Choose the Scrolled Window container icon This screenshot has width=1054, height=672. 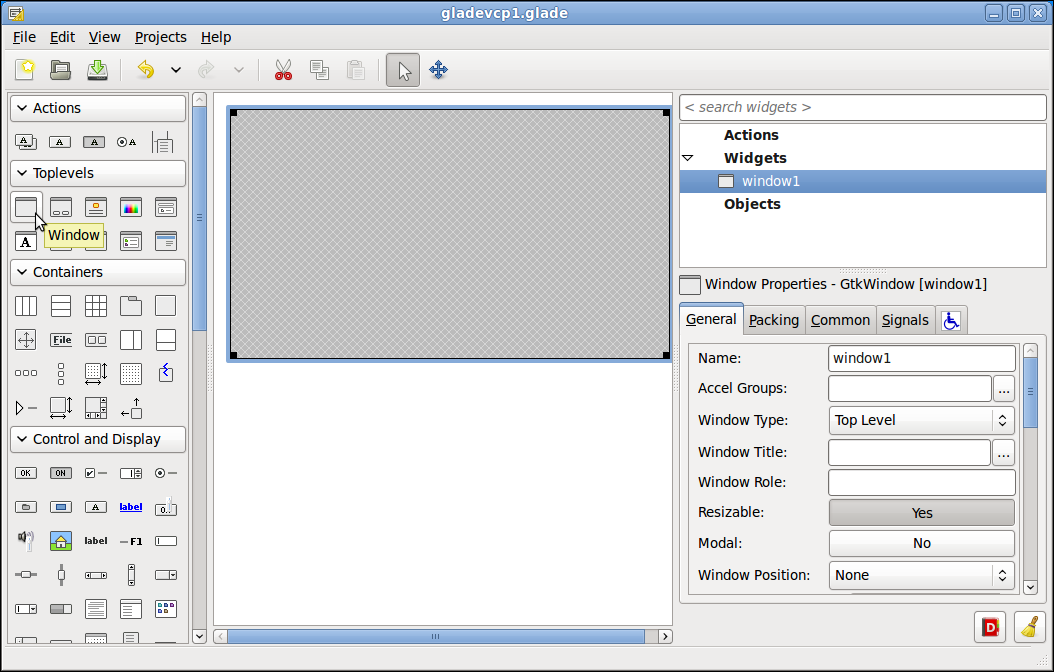pyautogui.click(x=96, y=408)
